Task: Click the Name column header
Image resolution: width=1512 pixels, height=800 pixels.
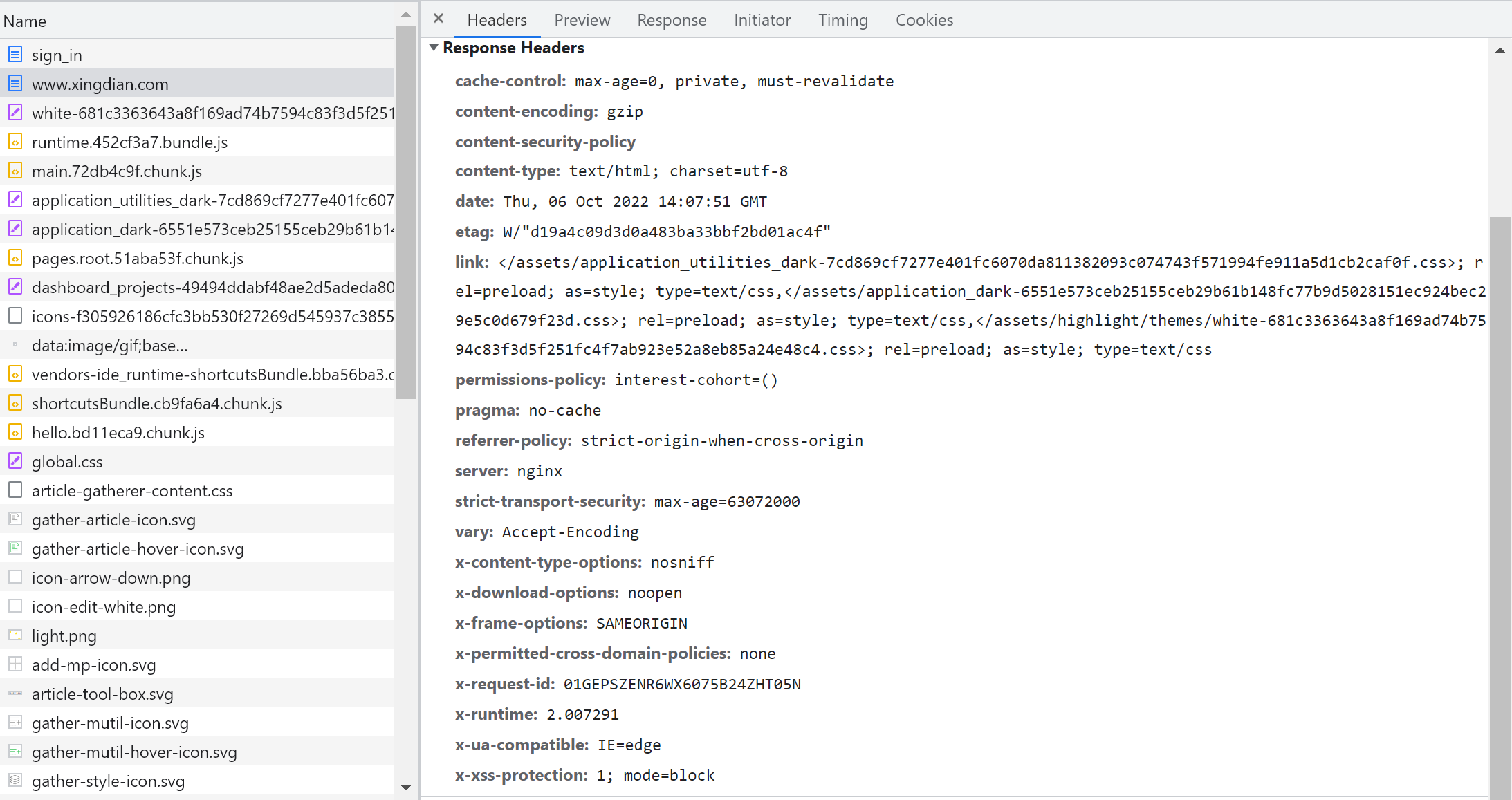Action: pos(25,21)
